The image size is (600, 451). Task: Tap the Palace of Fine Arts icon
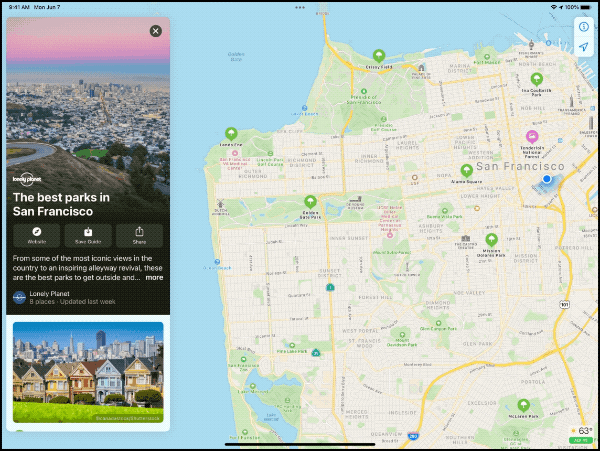coord(421,68)
